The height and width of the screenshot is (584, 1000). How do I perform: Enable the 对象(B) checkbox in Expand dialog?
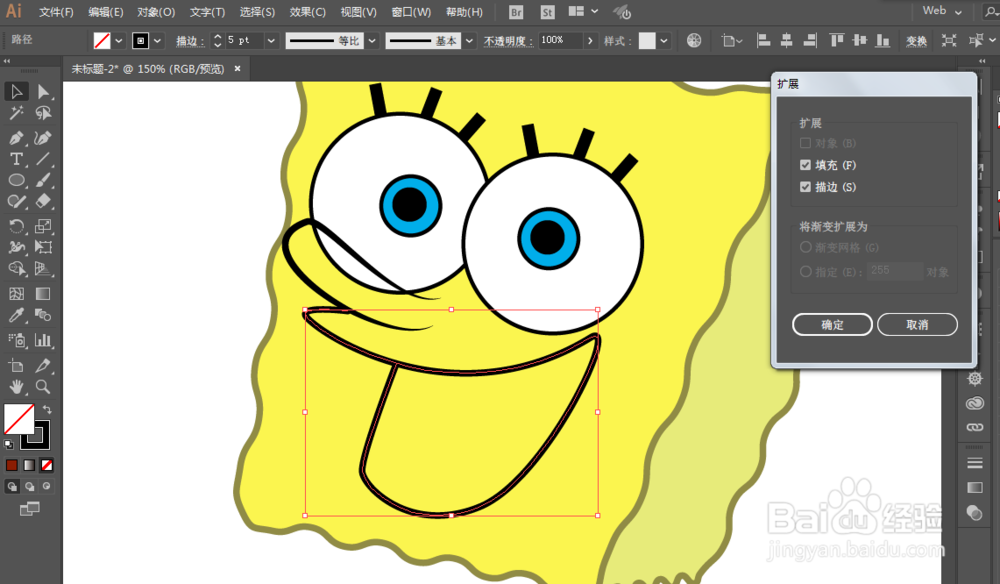click(x=805, y=143)
